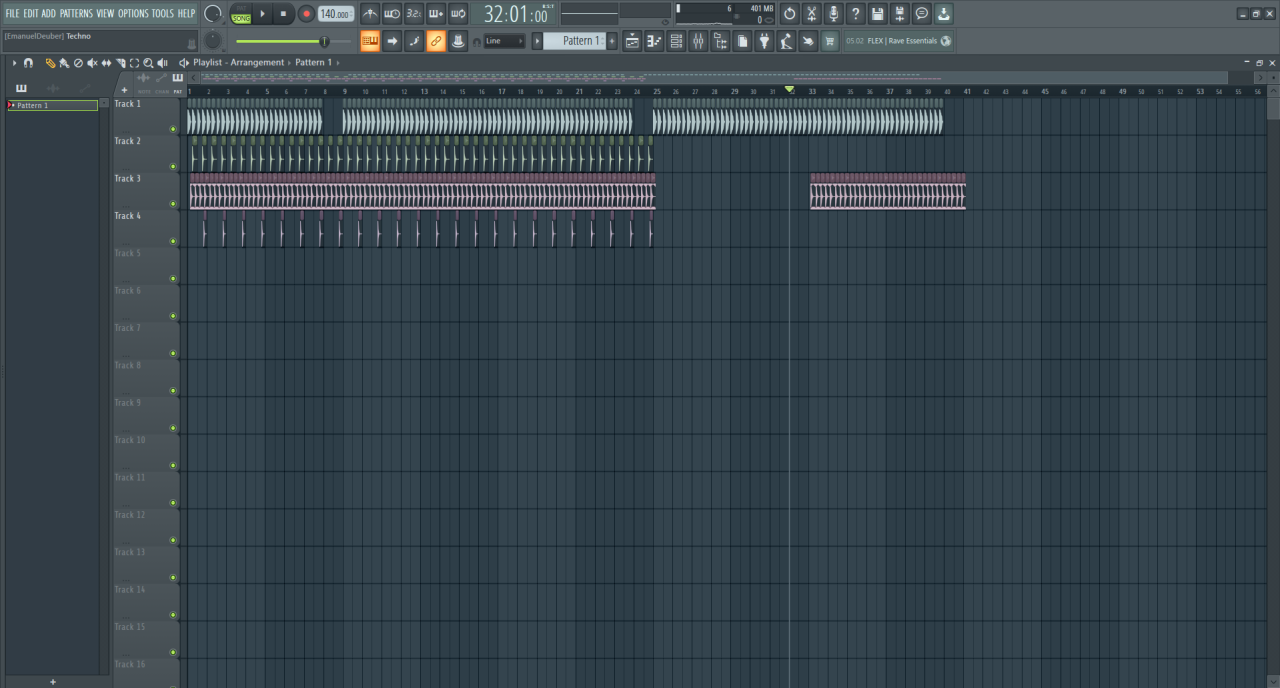Toggle recording countdown 3-2-1
The width and height of the screenshot is (1280, 688).
(x=414, y=14)
